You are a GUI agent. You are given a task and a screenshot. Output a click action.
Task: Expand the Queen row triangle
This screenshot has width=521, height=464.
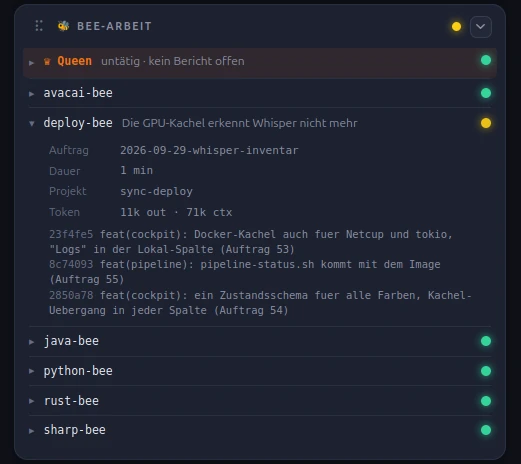pyautogui.click(x=31, y=62)
